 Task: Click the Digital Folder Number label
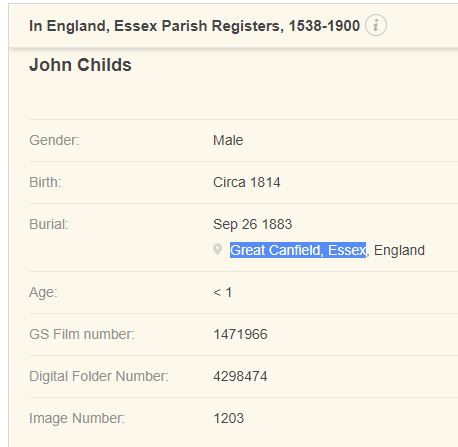99,376
